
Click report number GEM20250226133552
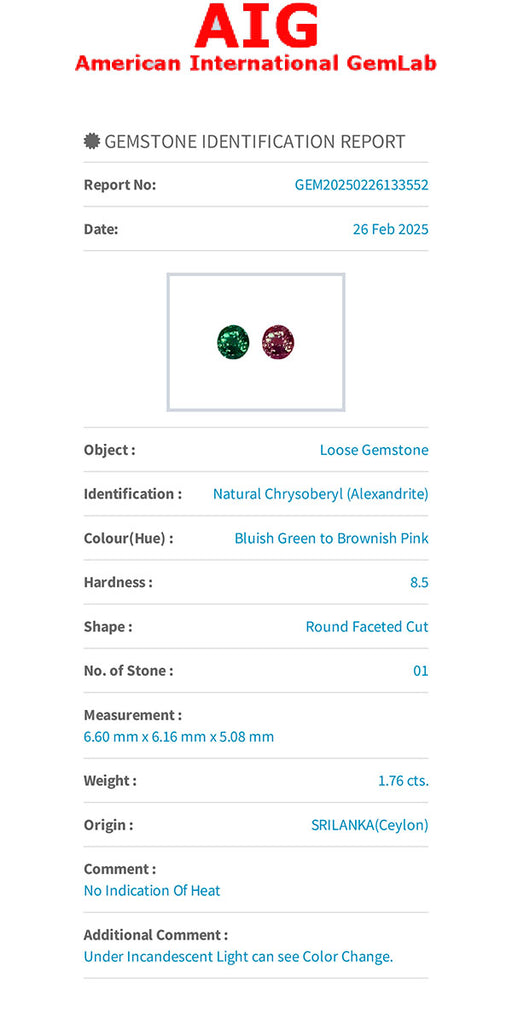tap(362, 185)
